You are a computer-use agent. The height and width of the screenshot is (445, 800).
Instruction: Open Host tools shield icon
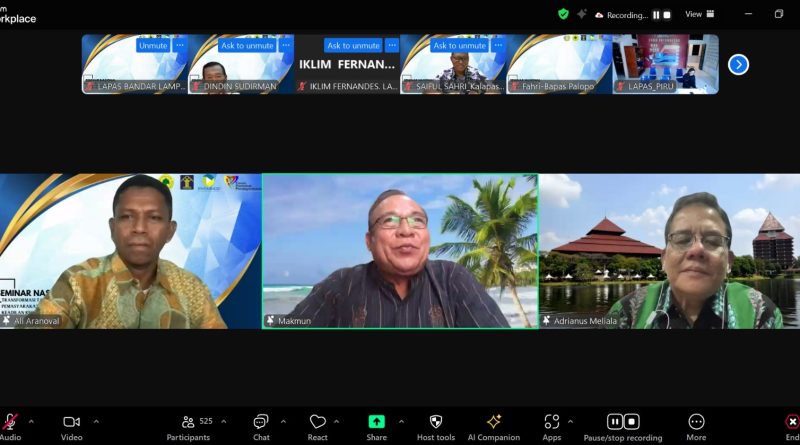click(436, 422)
